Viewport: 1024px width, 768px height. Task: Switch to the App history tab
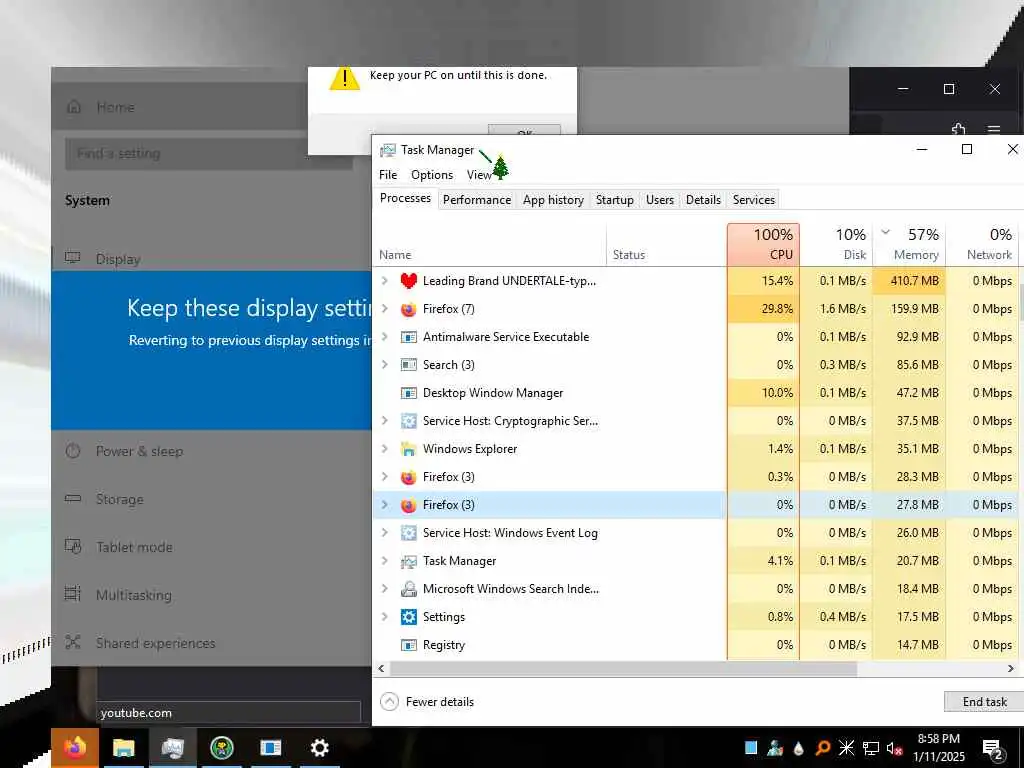[553, 200]
